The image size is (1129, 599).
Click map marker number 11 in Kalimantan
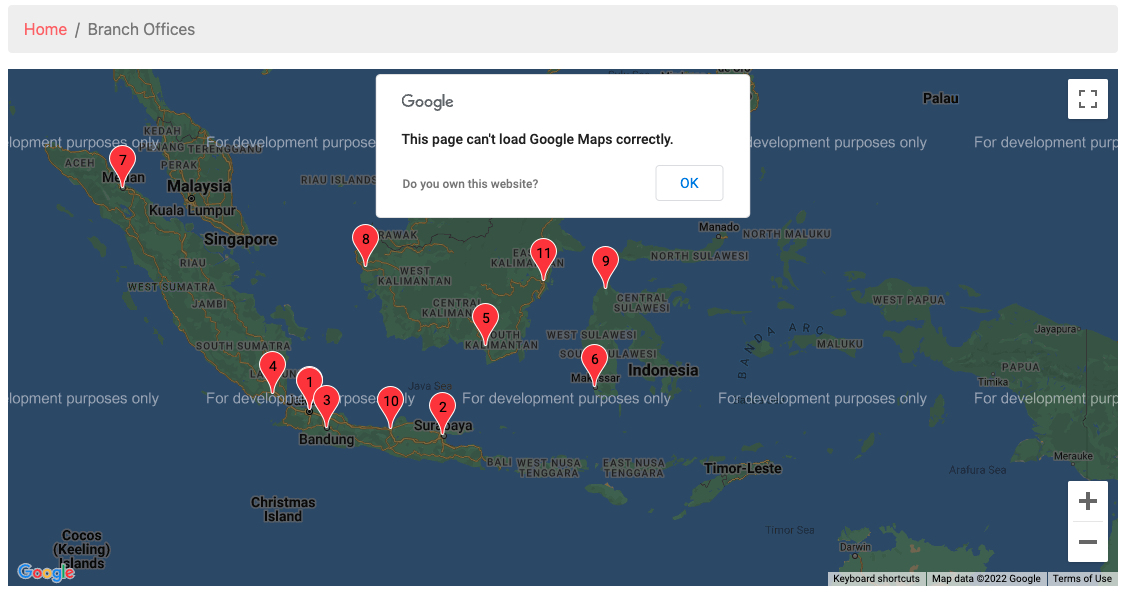point(543,254)
